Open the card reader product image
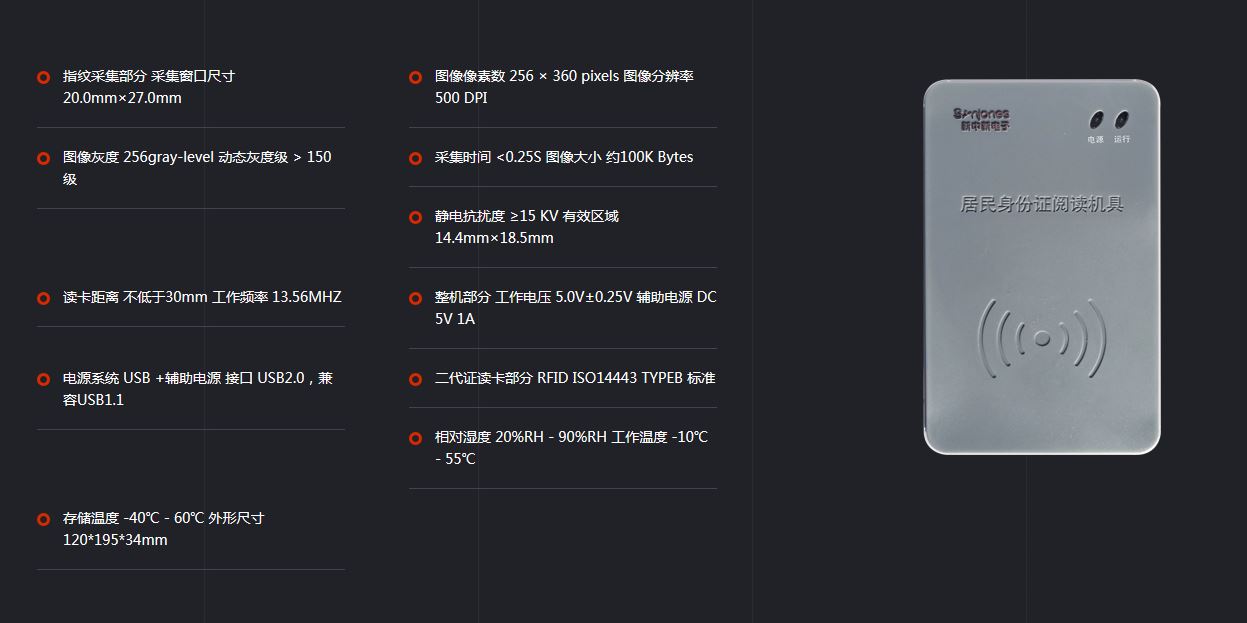This screenshot has width=1247, height=623. point(1042,266)
